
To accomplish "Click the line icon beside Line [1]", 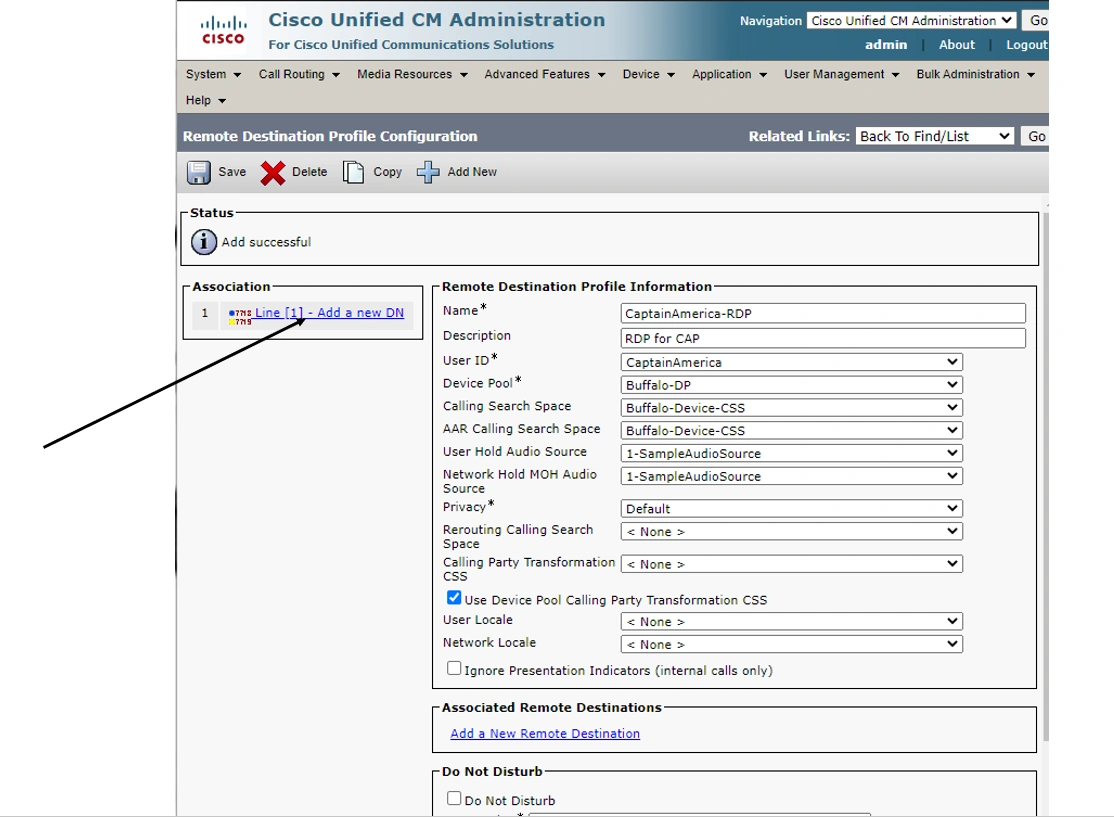I will 240,317.
